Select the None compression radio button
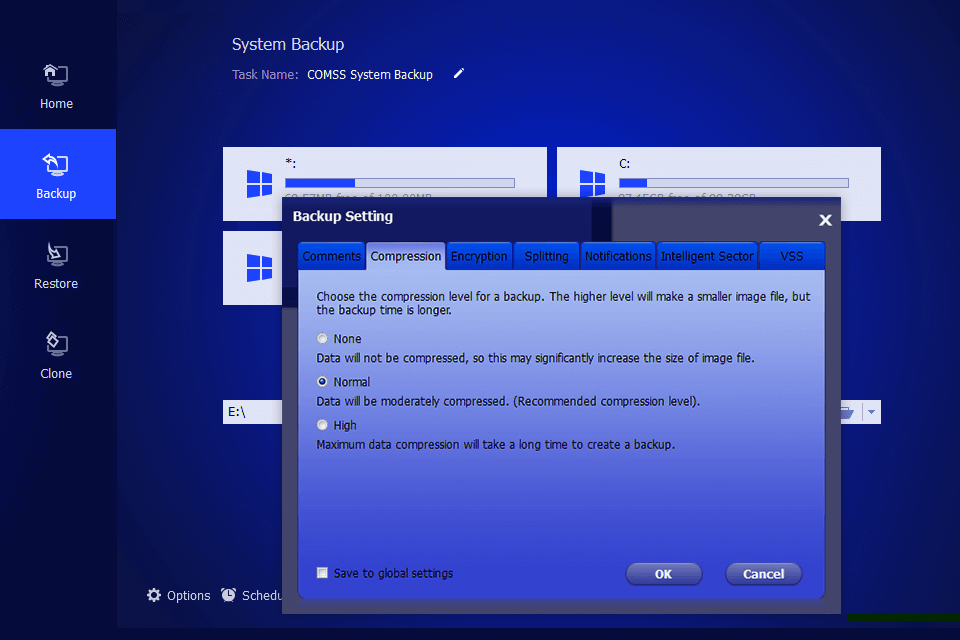The image size is (960, 640). pyautogui.click(x=322, y=339)
